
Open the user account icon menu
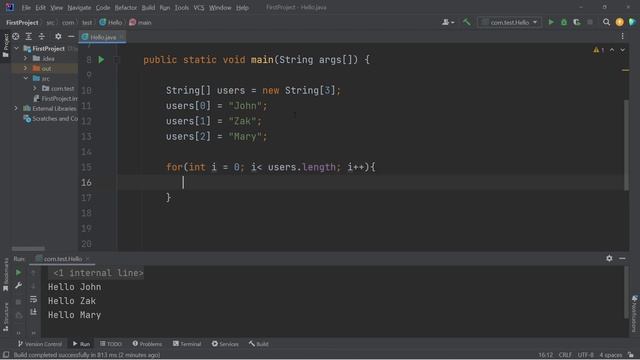448,22
